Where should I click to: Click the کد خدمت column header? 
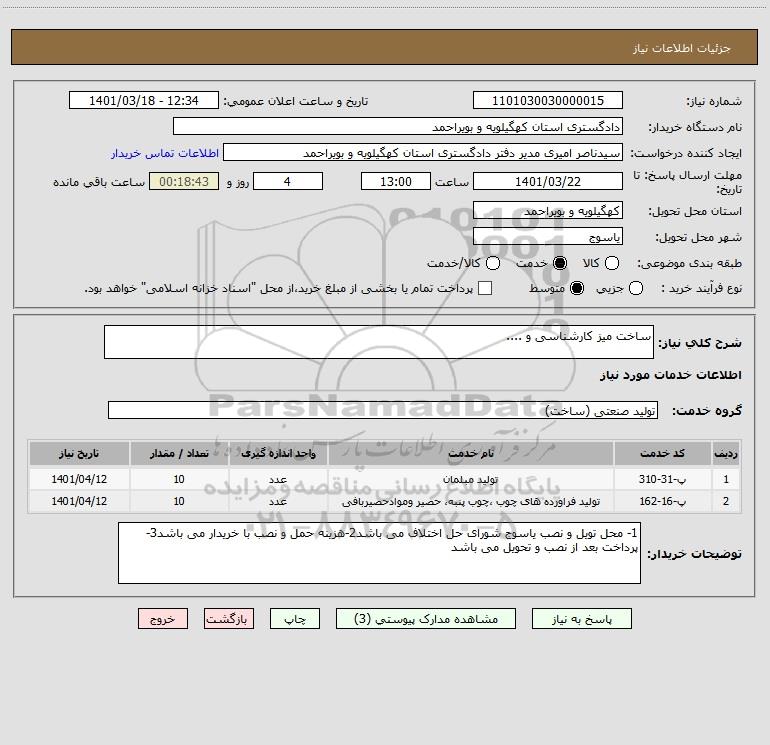[662, 453]
